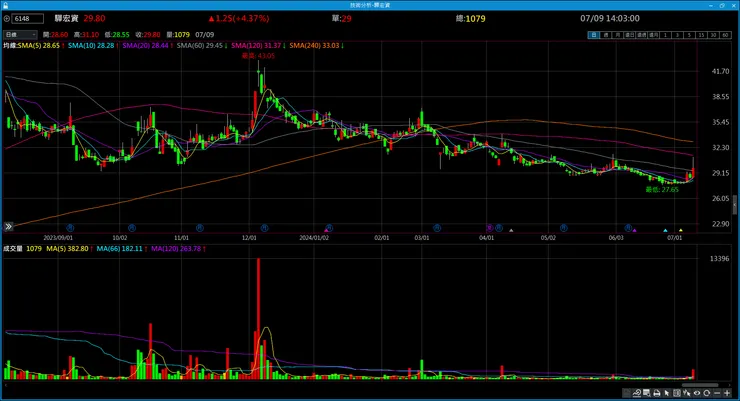Image resolution: width=740 pixels, height=401 pixels.
Task: Click the tallest red volume bar
Action: coord(258,318)
